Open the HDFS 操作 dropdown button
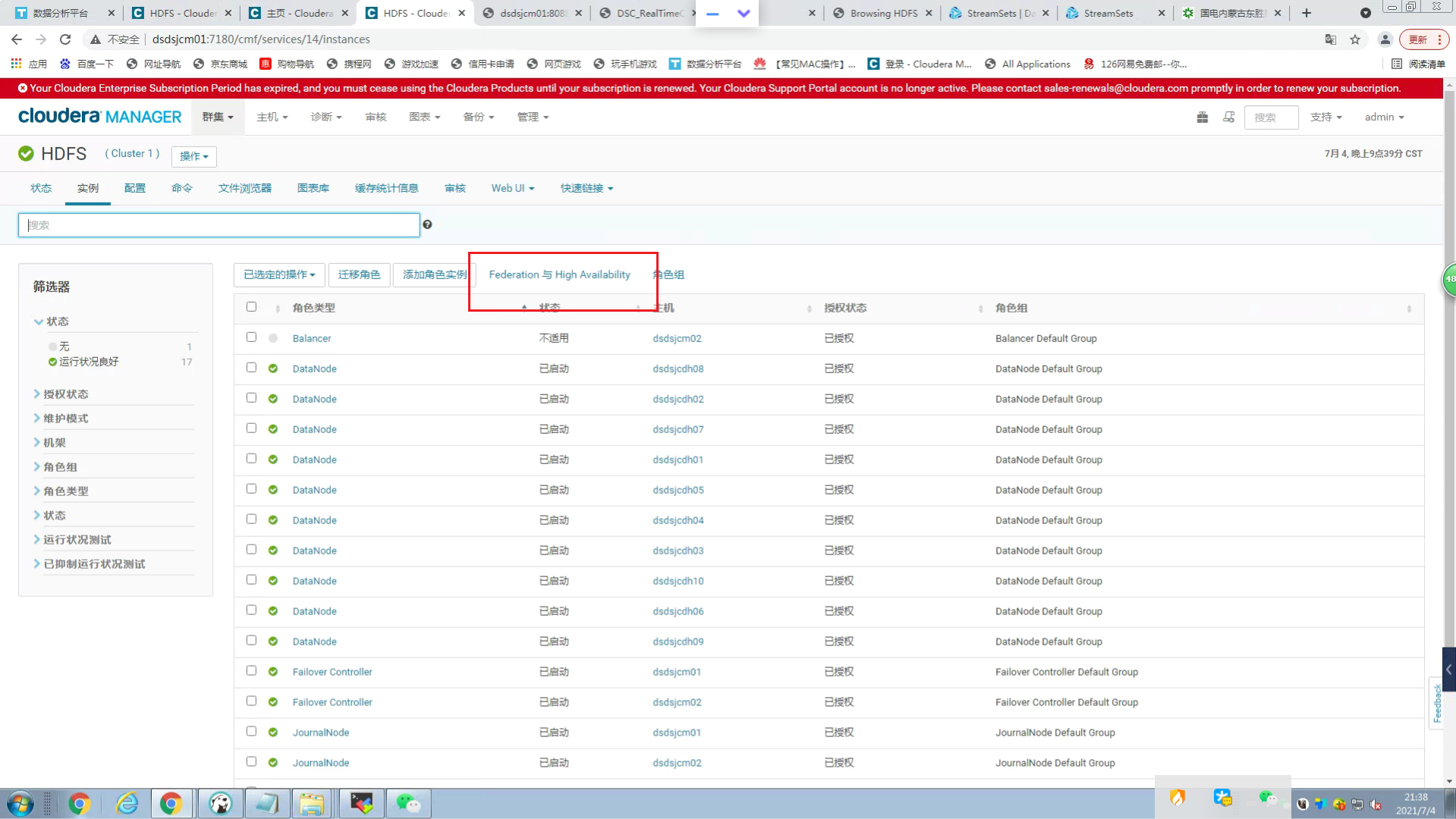This screenshot has width=1456, height=819. point(193,156)
